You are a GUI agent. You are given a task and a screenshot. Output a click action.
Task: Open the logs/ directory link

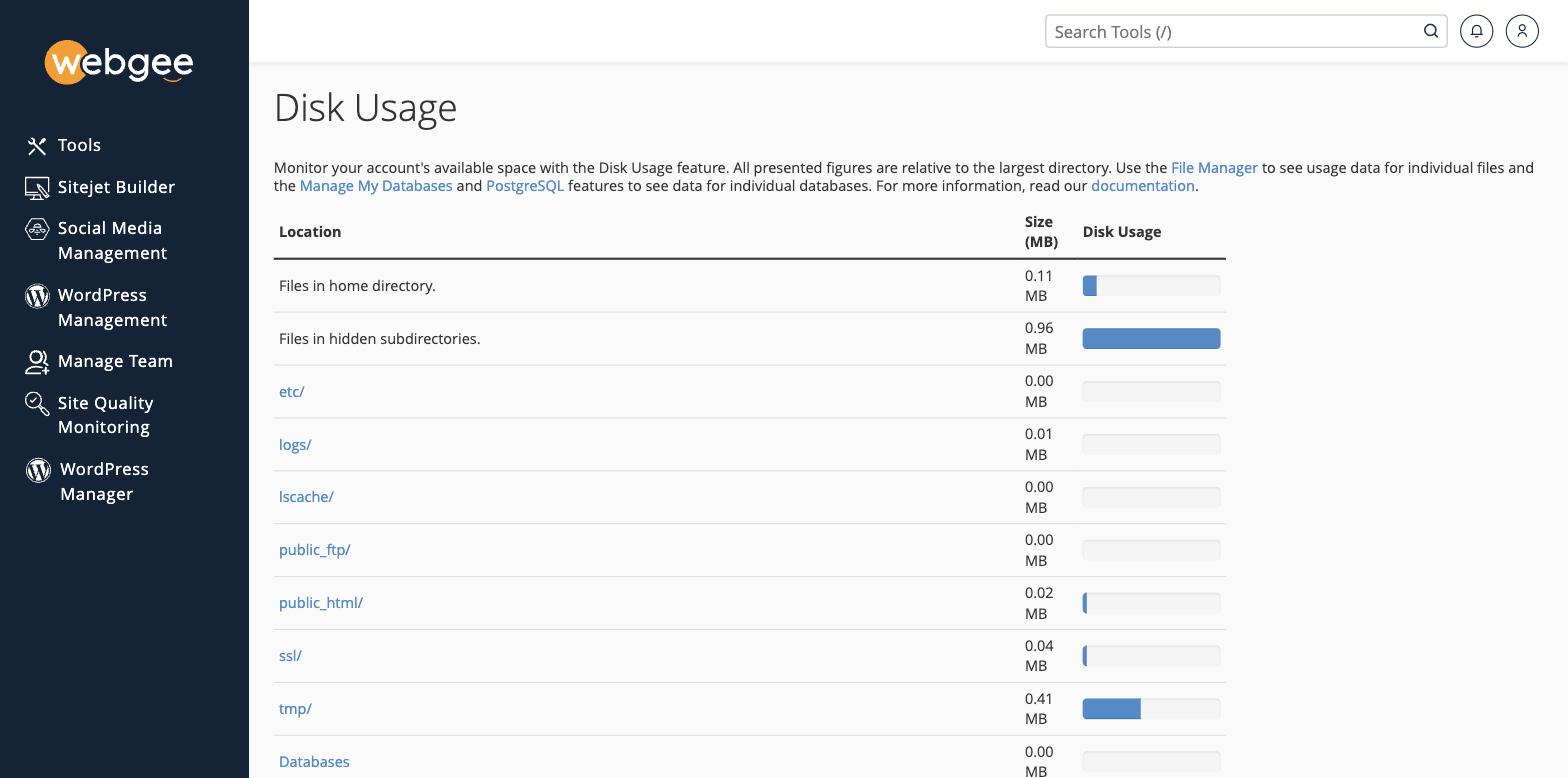click(295, 445)
